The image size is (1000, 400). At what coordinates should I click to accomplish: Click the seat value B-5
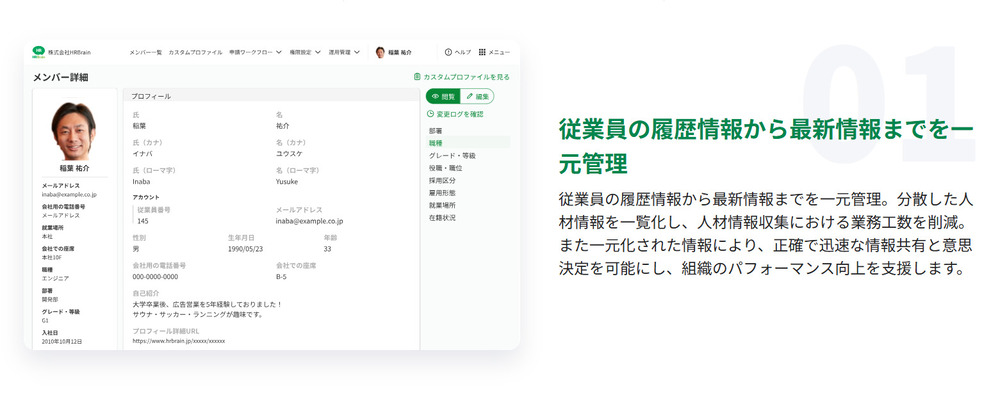point(281,277)
